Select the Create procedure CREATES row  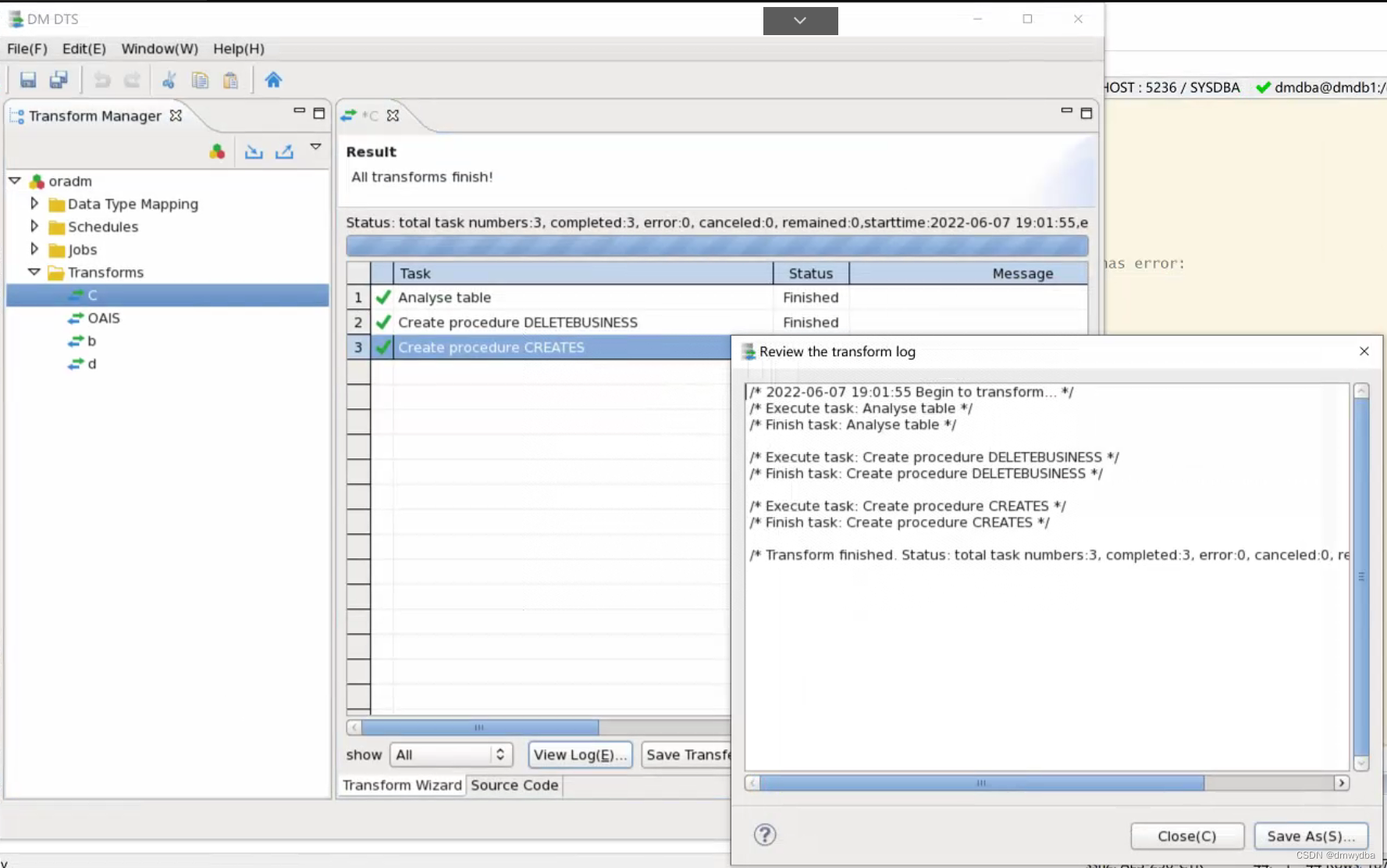click(539, 347)
